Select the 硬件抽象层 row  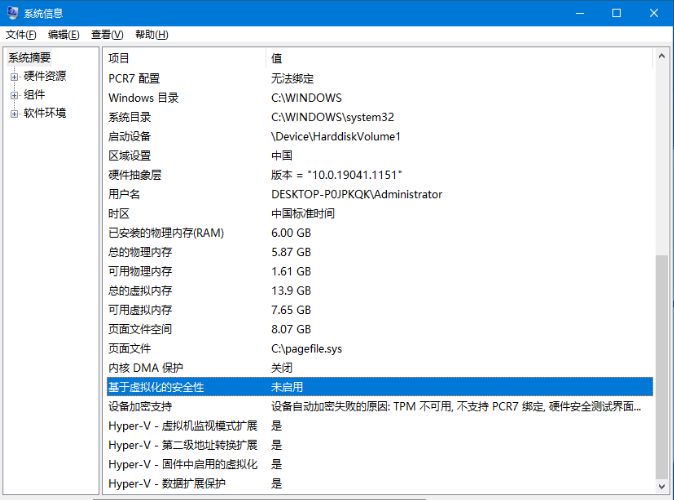pos(380,175)
